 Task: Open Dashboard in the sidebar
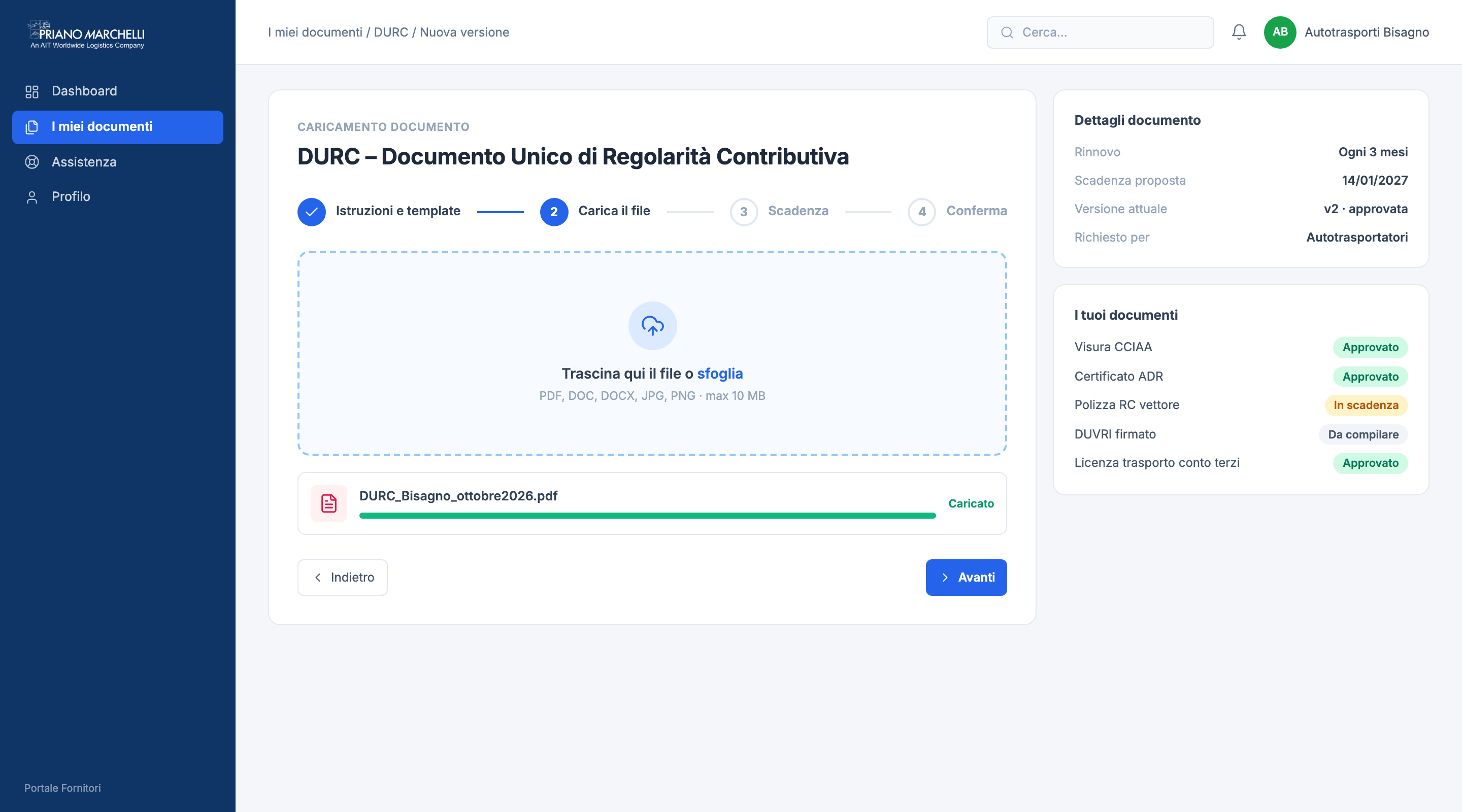[x=117, y=91]
